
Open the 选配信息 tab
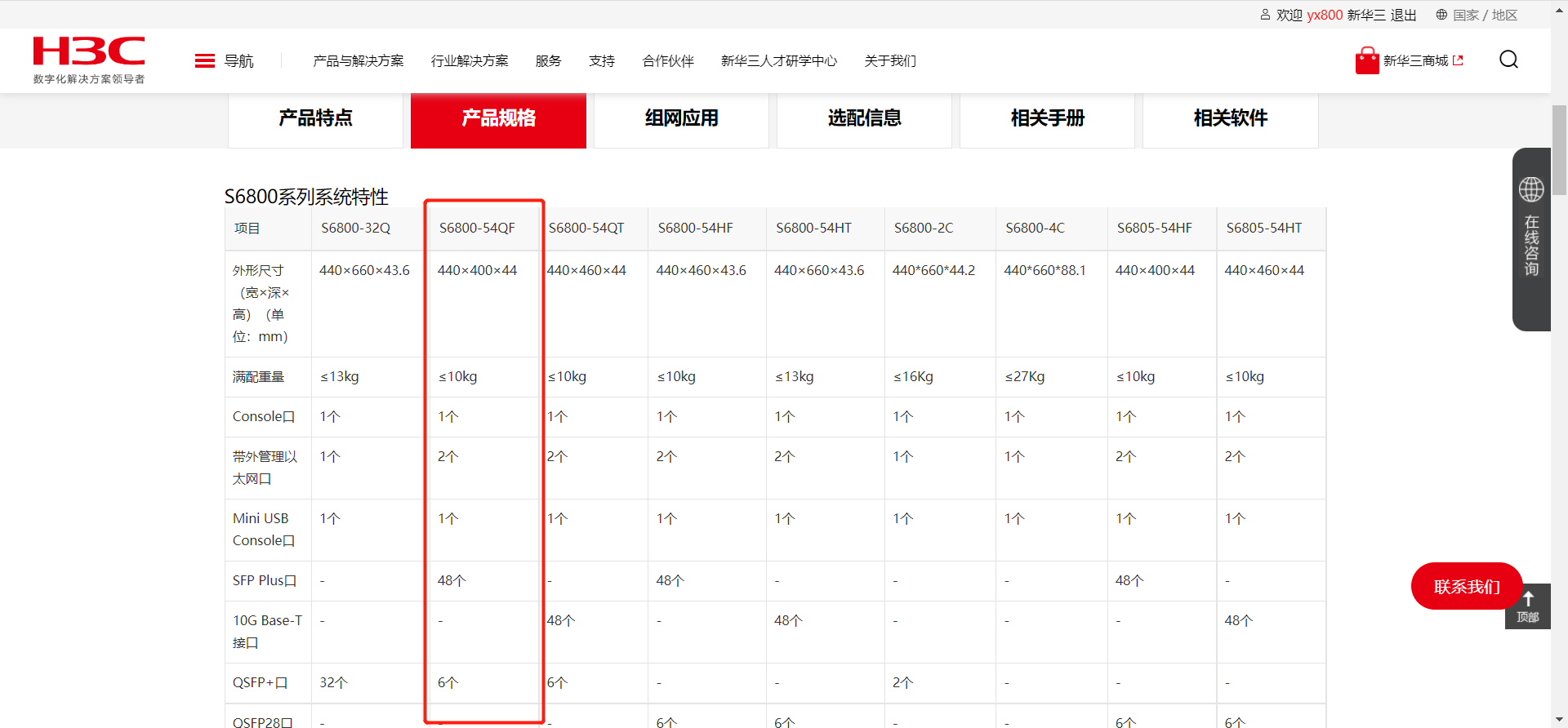(x=864, y=119)
